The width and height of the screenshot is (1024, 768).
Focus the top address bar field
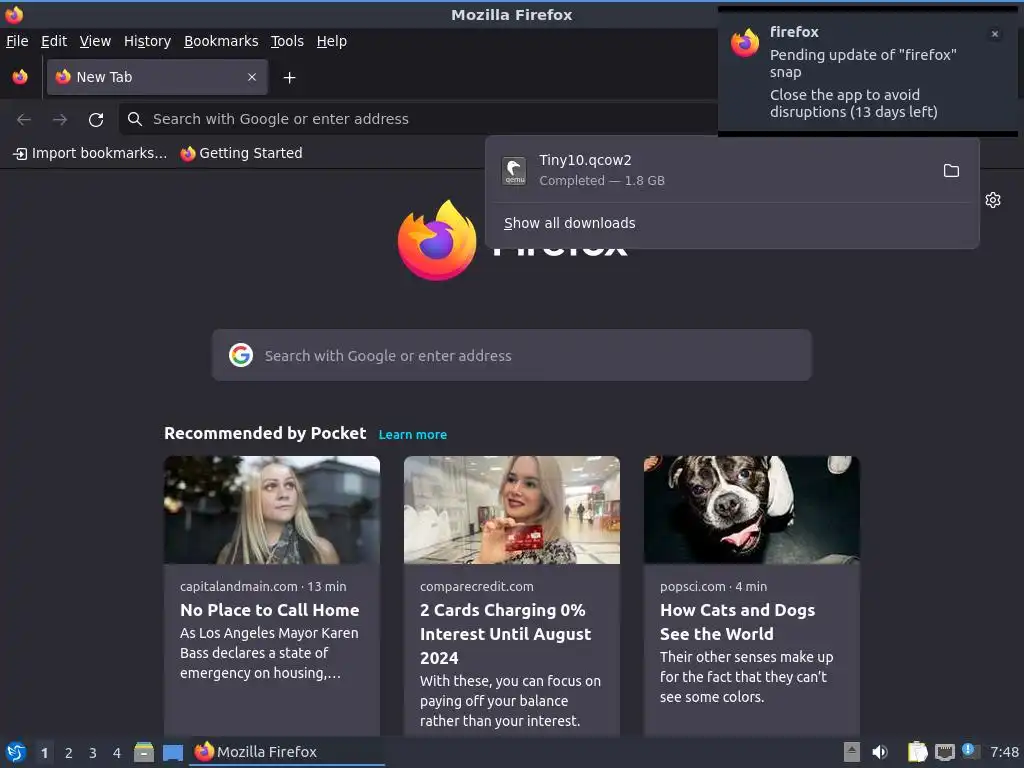pos(418,119)
